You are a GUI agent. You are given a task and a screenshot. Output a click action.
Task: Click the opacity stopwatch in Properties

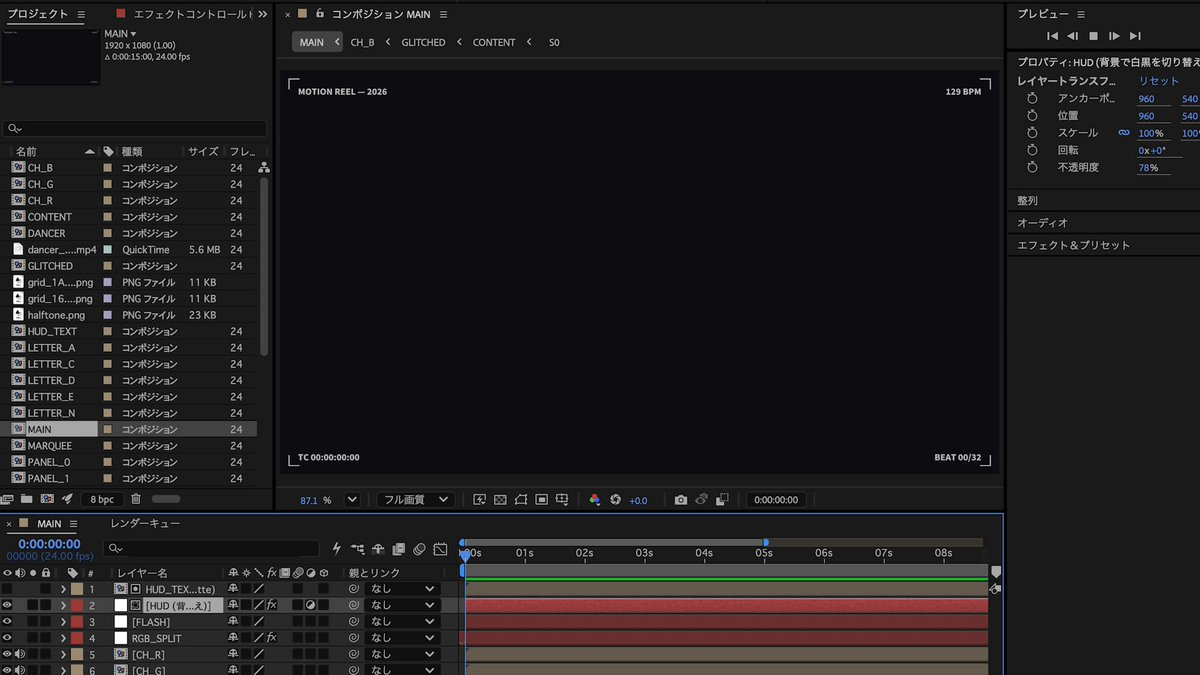[1033, 167]
